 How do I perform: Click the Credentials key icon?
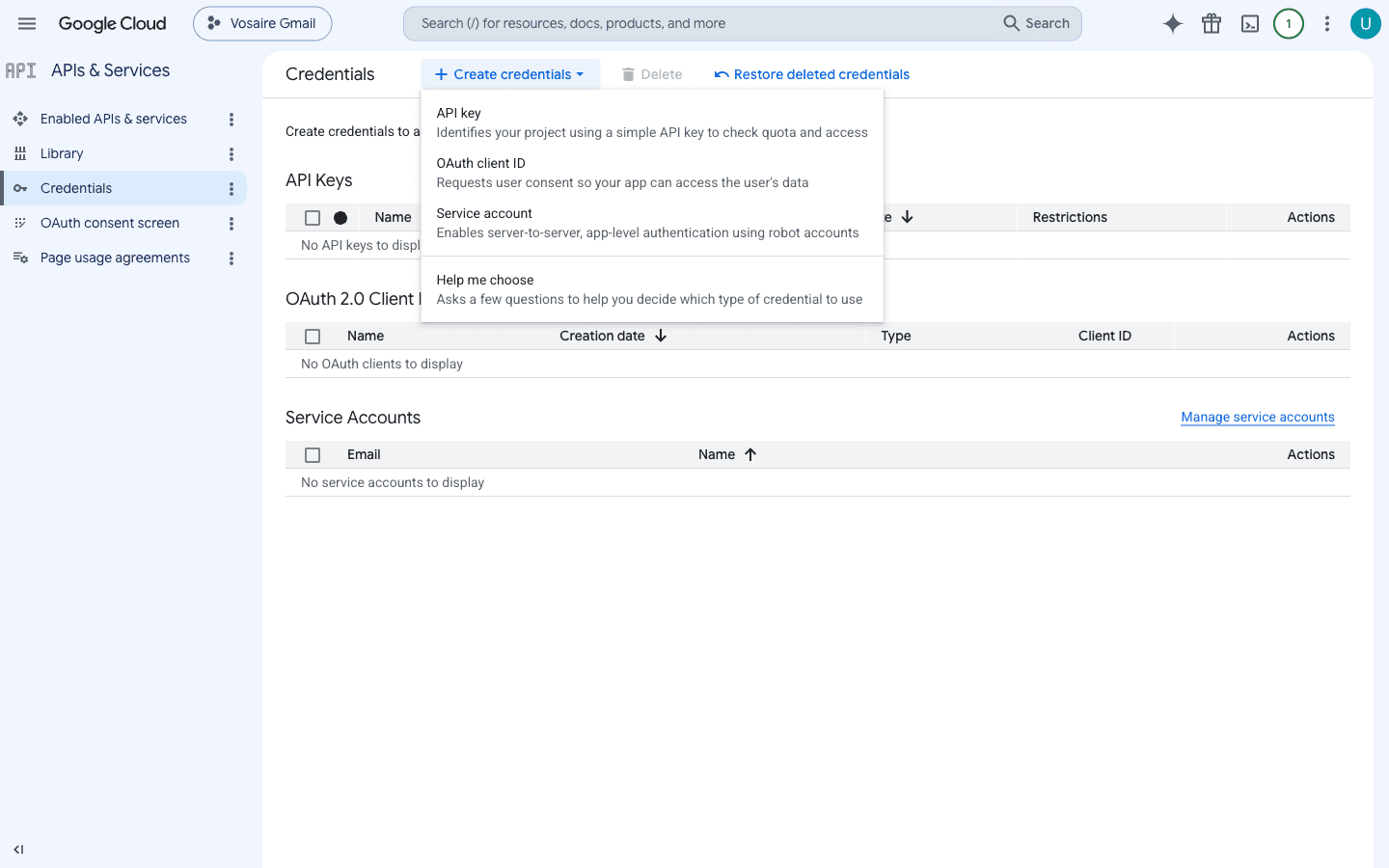(20, 188)
